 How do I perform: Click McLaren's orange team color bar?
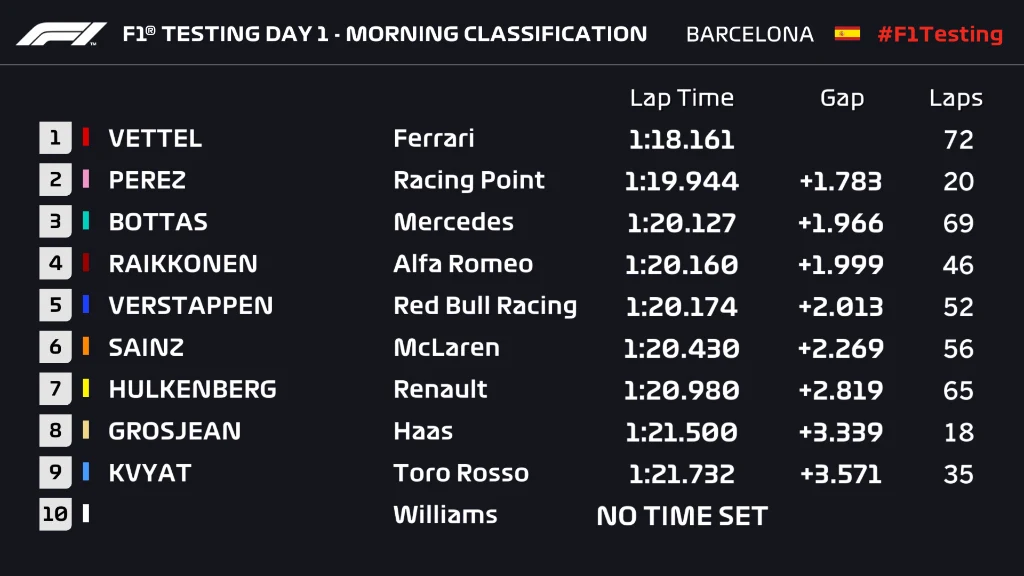pos(86,347)
